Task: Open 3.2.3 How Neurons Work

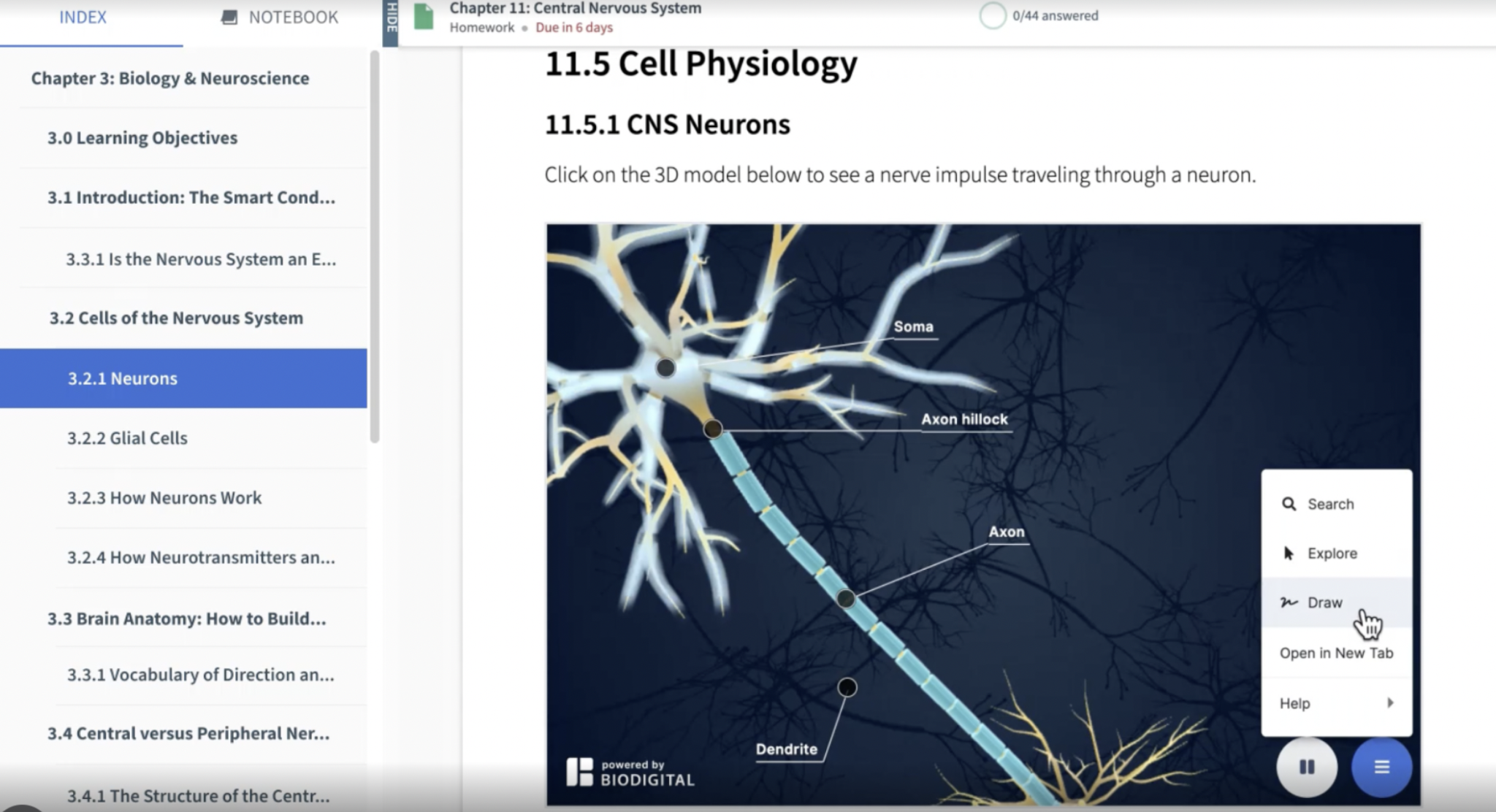Action: point(164,498)
